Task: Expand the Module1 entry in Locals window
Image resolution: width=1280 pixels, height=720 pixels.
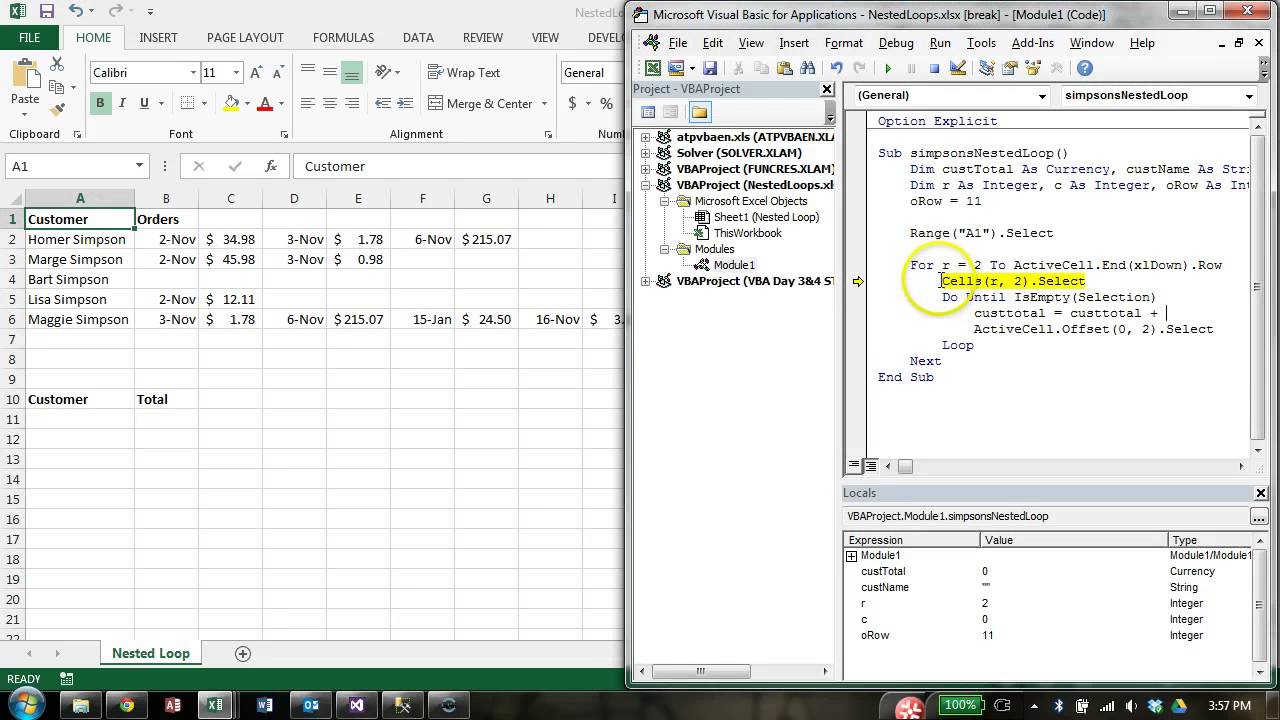Action: point(852,555)
